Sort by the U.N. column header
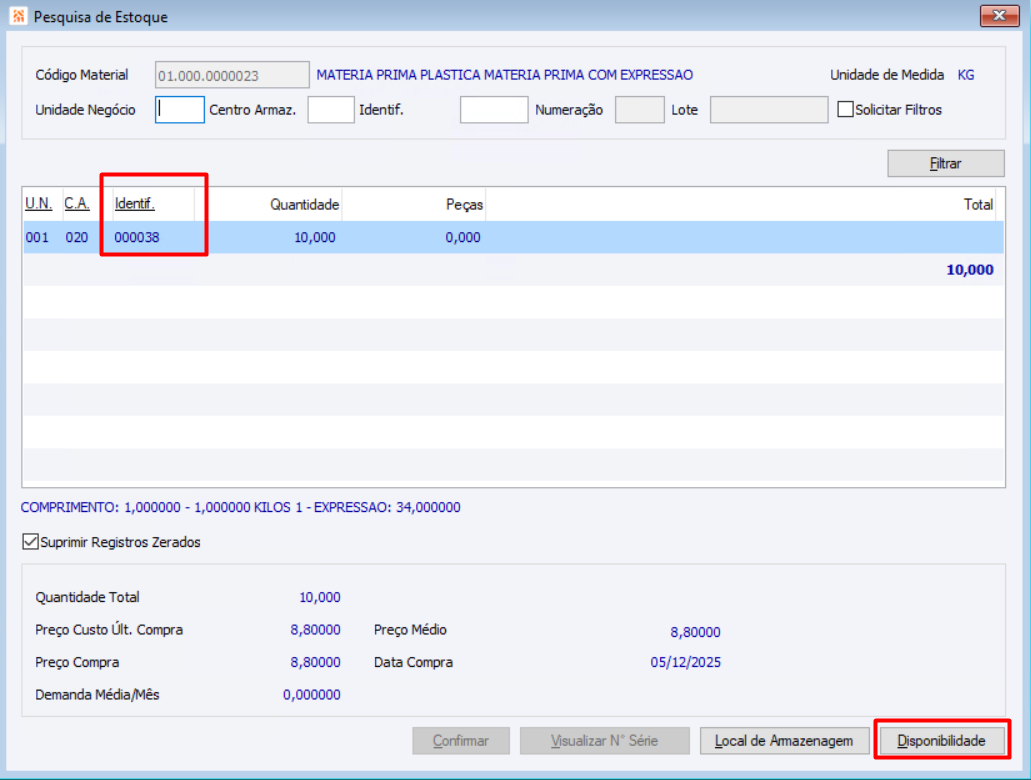The height and width of the screenshot is (780, 1031). (x=38, y=204)
